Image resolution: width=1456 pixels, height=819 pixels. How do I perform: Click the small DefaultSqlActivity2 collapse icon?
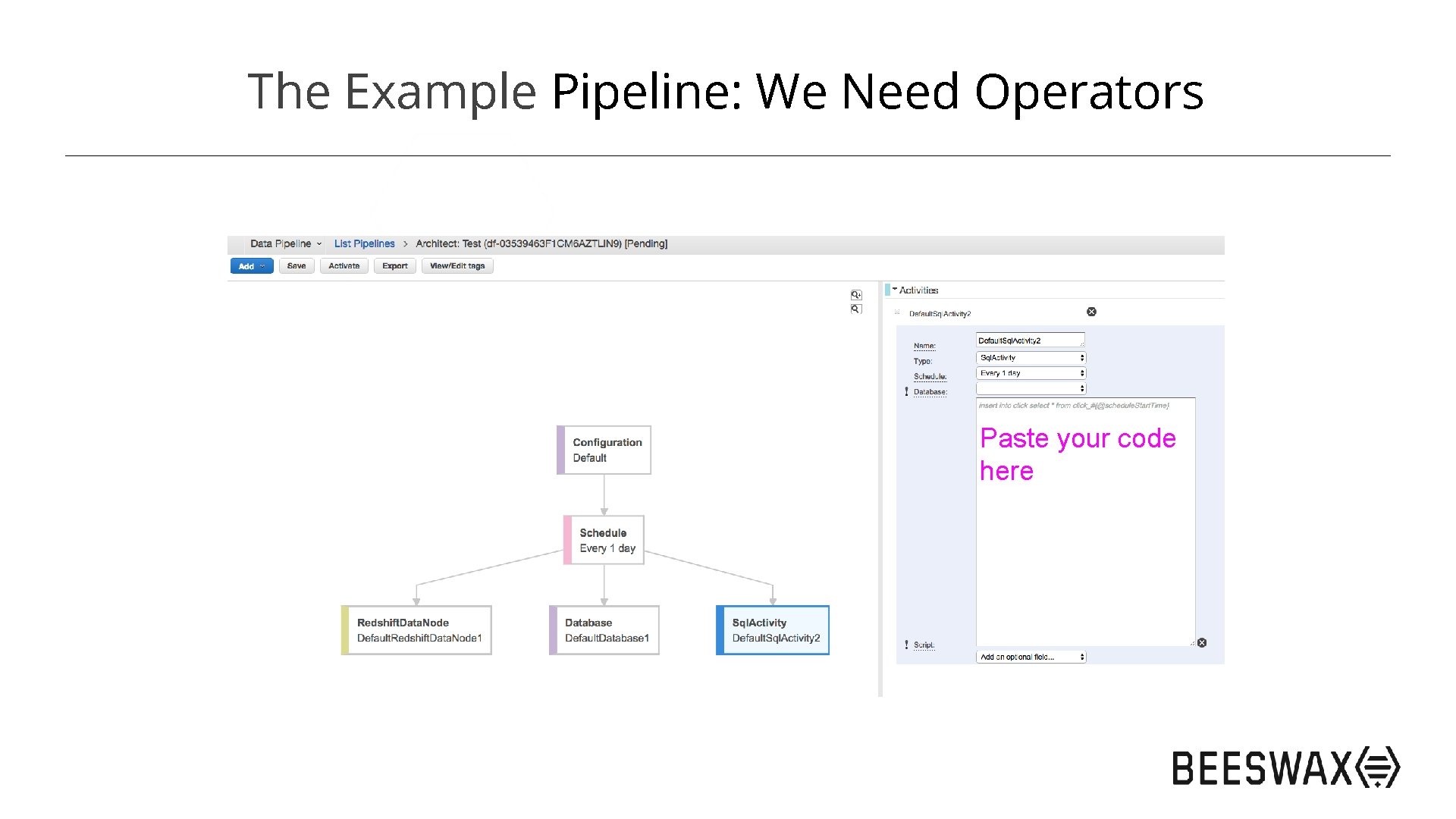pos(897,312)
